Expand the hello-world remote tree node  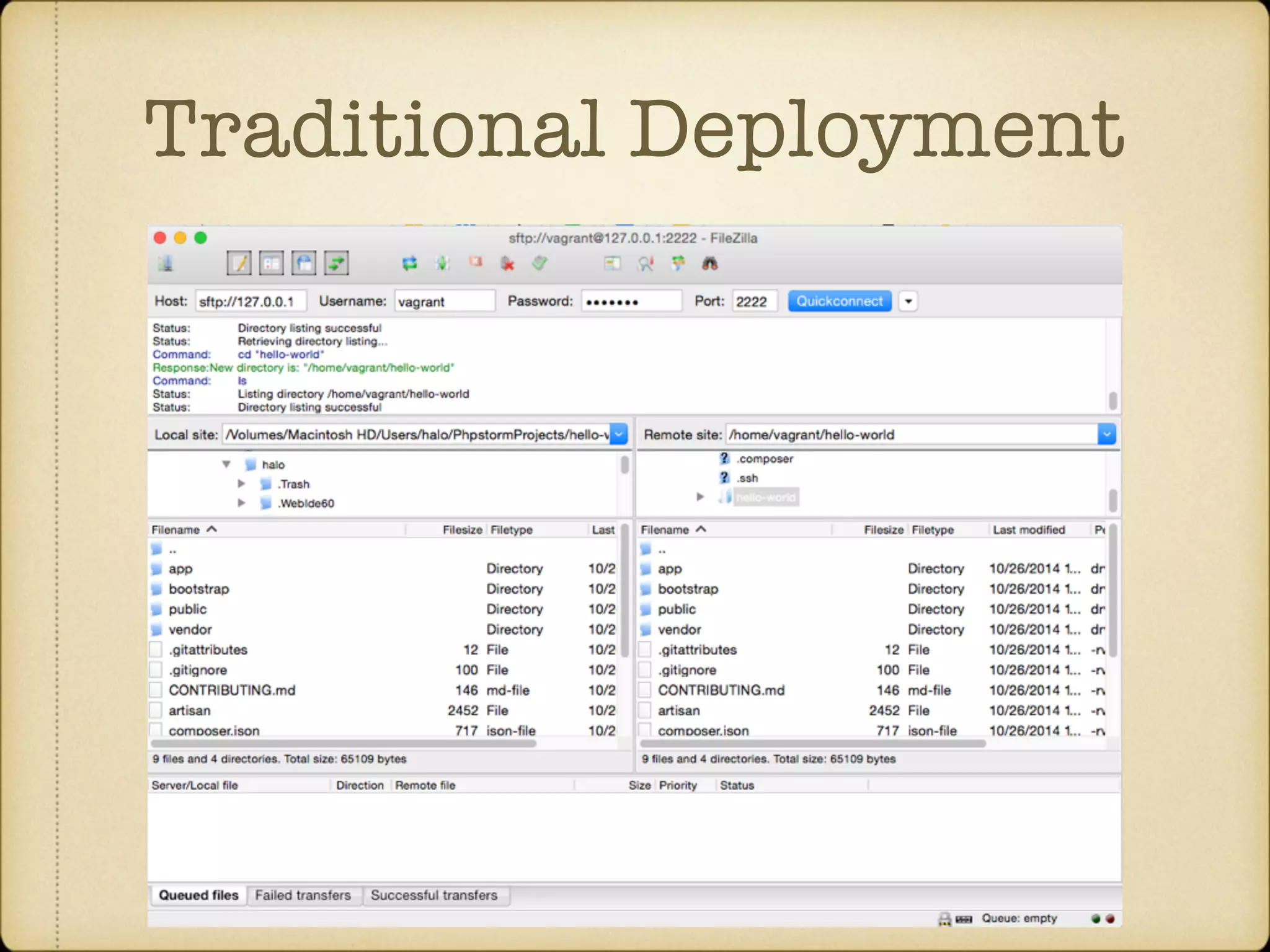tap(700, 496)
